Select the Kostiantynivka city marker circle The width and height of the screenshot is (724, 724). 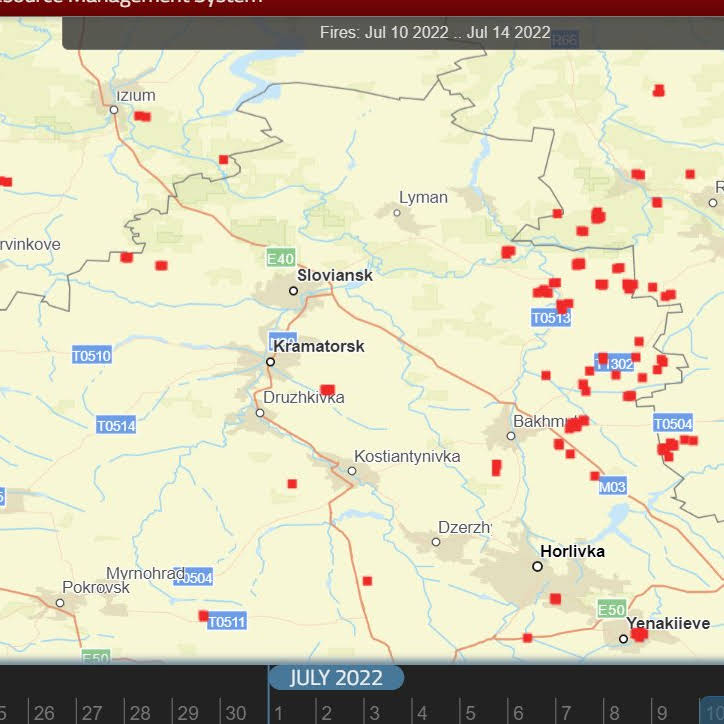pyautogui.click(x=352, y=471)
